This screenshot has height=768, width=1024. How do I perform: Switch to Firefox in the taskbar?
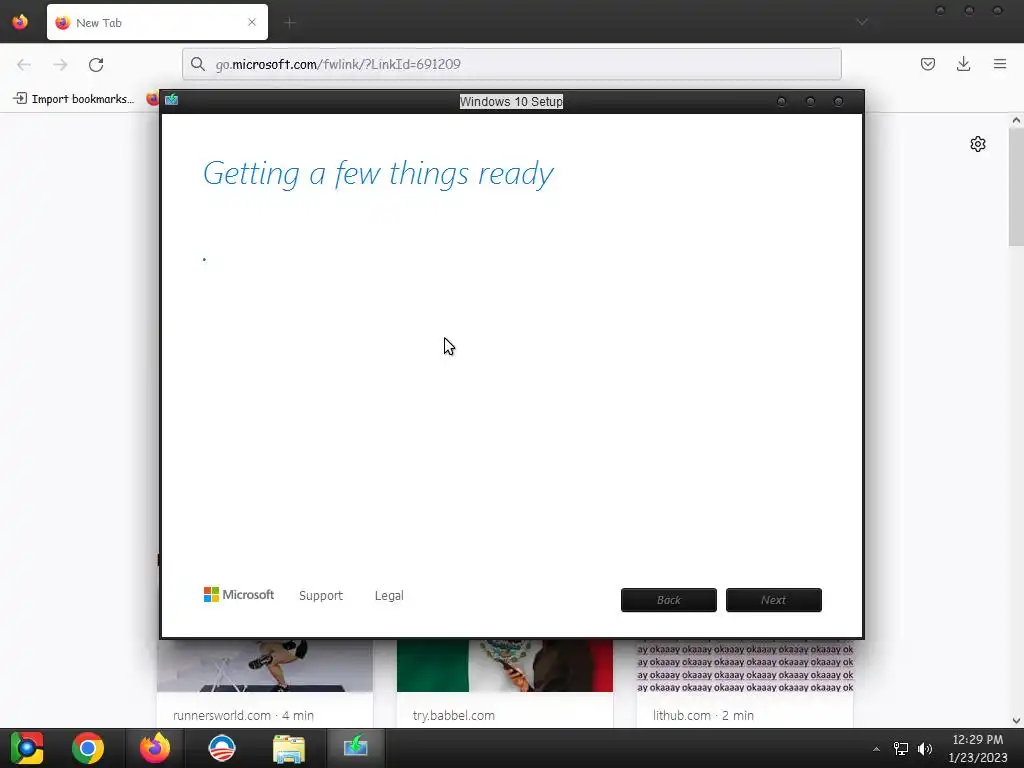tap(155, 748)
